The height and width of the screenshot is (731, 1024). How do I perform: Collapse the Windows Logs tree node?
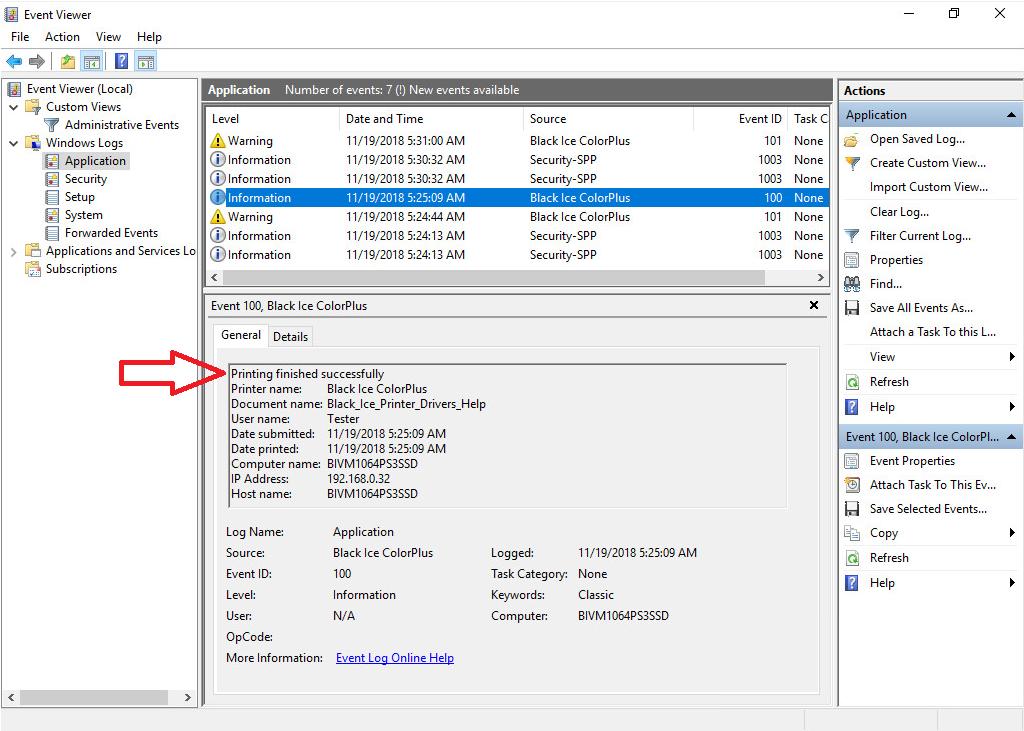coord(13,143)
